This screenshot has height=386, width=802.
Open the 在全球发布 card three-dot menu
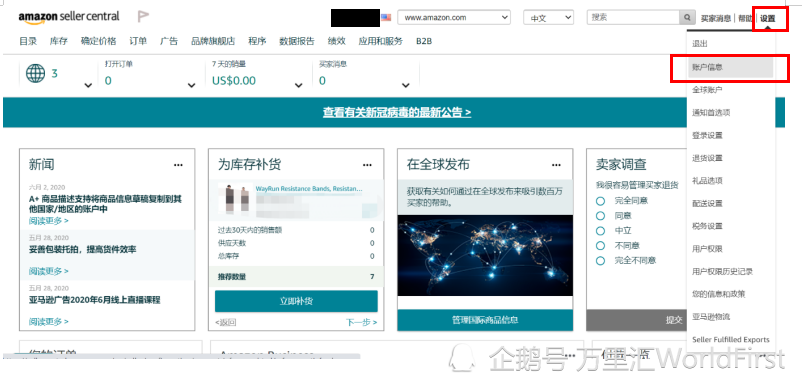pyautogui.click(x=556, y=165)
